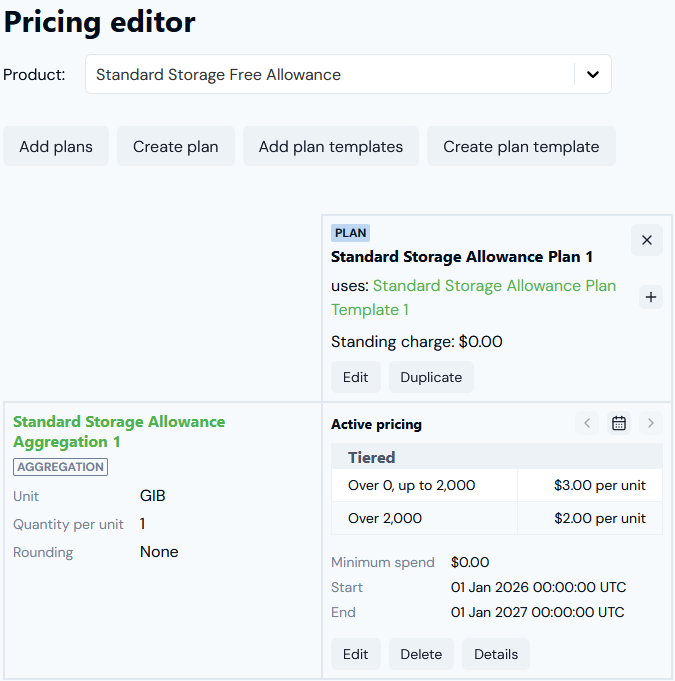Select the Over 0, up to 2,000 tier row
The height and width of the screenshot is (681, 675).
pyautogui.click(x=496, y=485)
